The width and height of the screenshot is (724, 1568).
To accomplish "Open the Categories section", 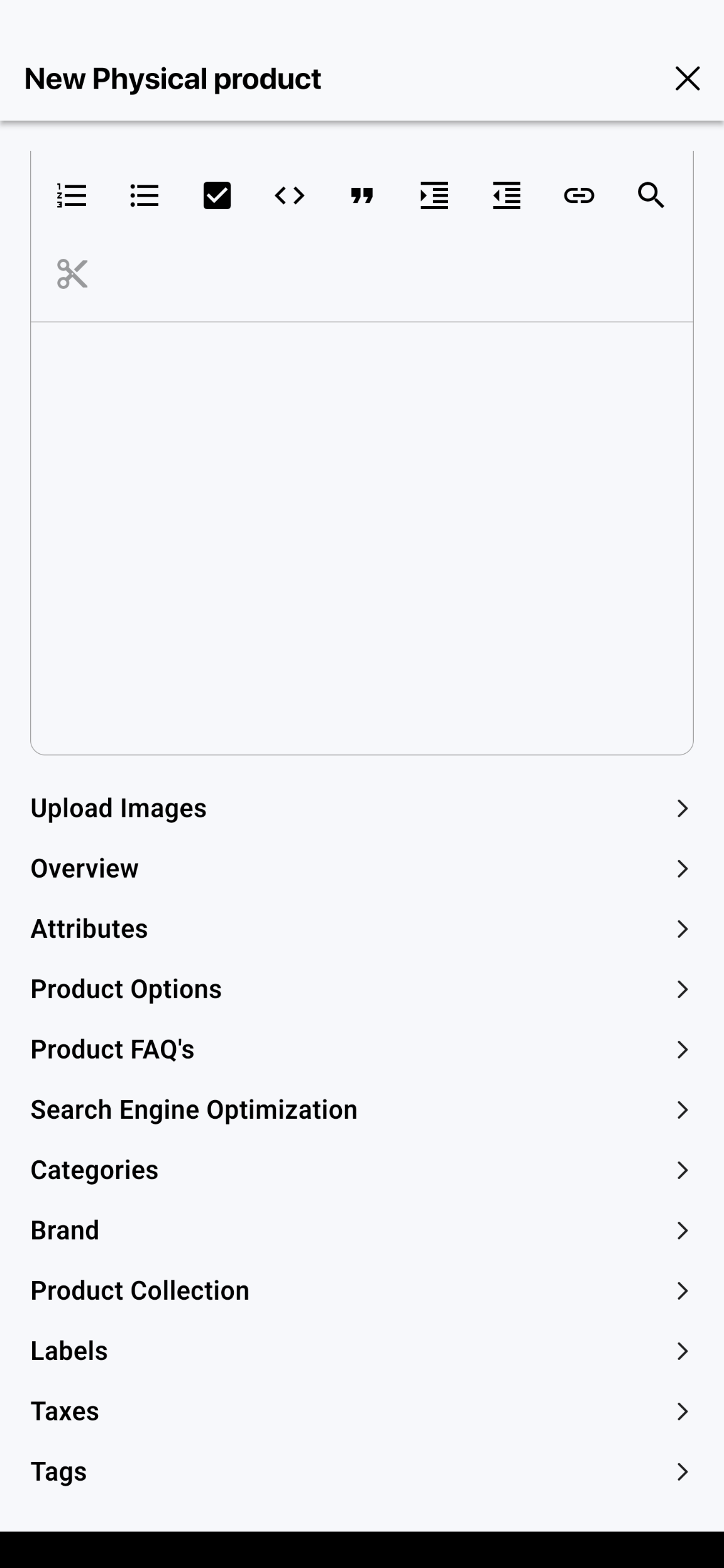I will 362,1170.
